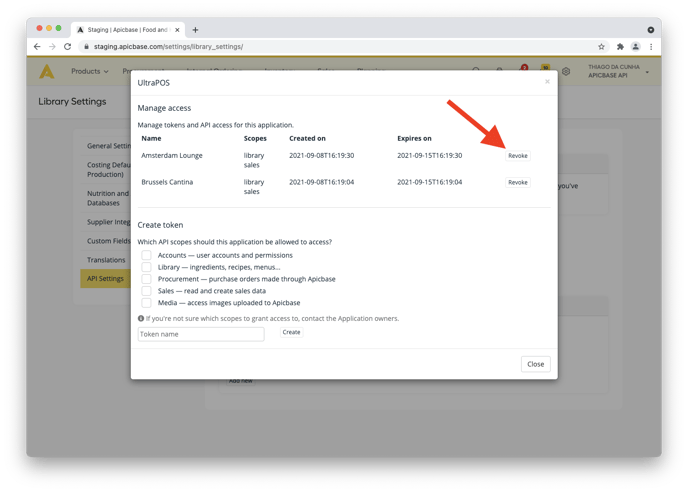Click the Apicbase logo icon
Viewport: 688px width, 492px height.
(47, 72)
